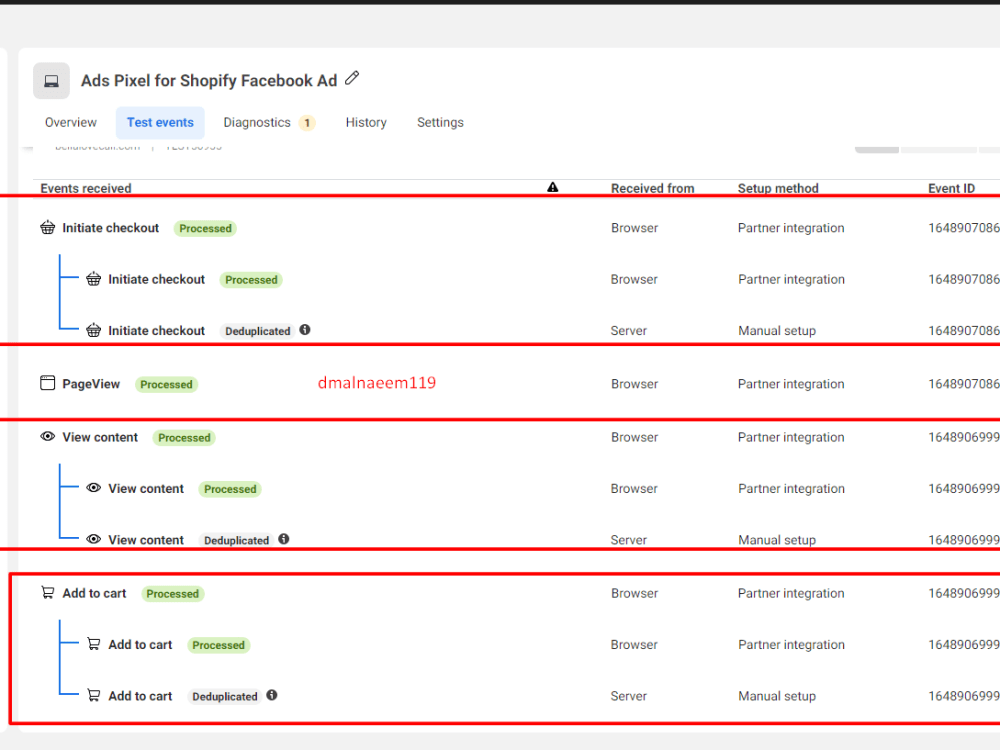The width and height of the screenshot is (1000, 750).
Task: Click the Processed badge on PageView
Action: point(166,384)
